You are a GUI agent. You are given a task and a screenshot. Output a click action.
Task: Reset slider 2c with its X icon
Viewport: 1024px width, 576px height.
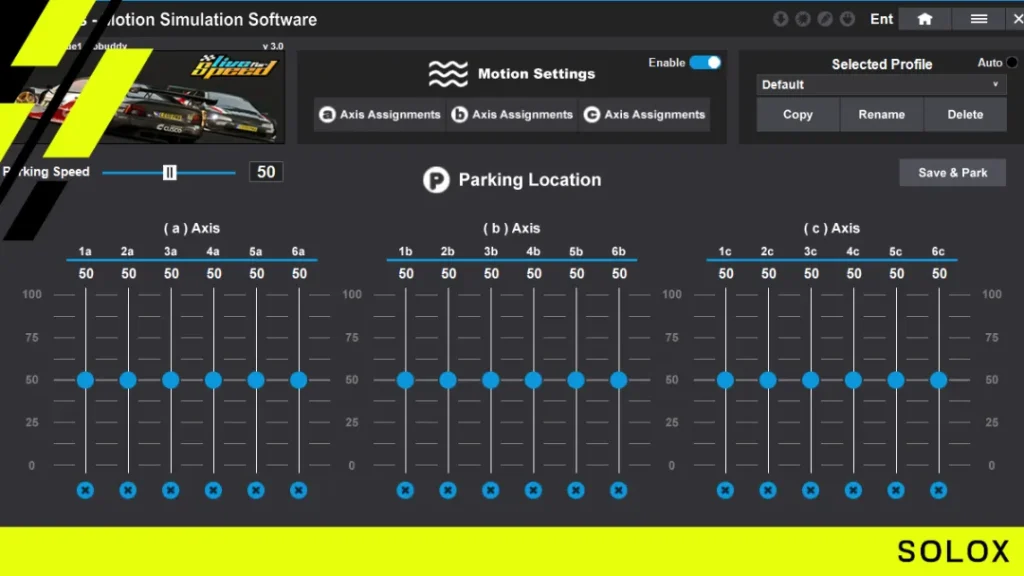[768, 490]
